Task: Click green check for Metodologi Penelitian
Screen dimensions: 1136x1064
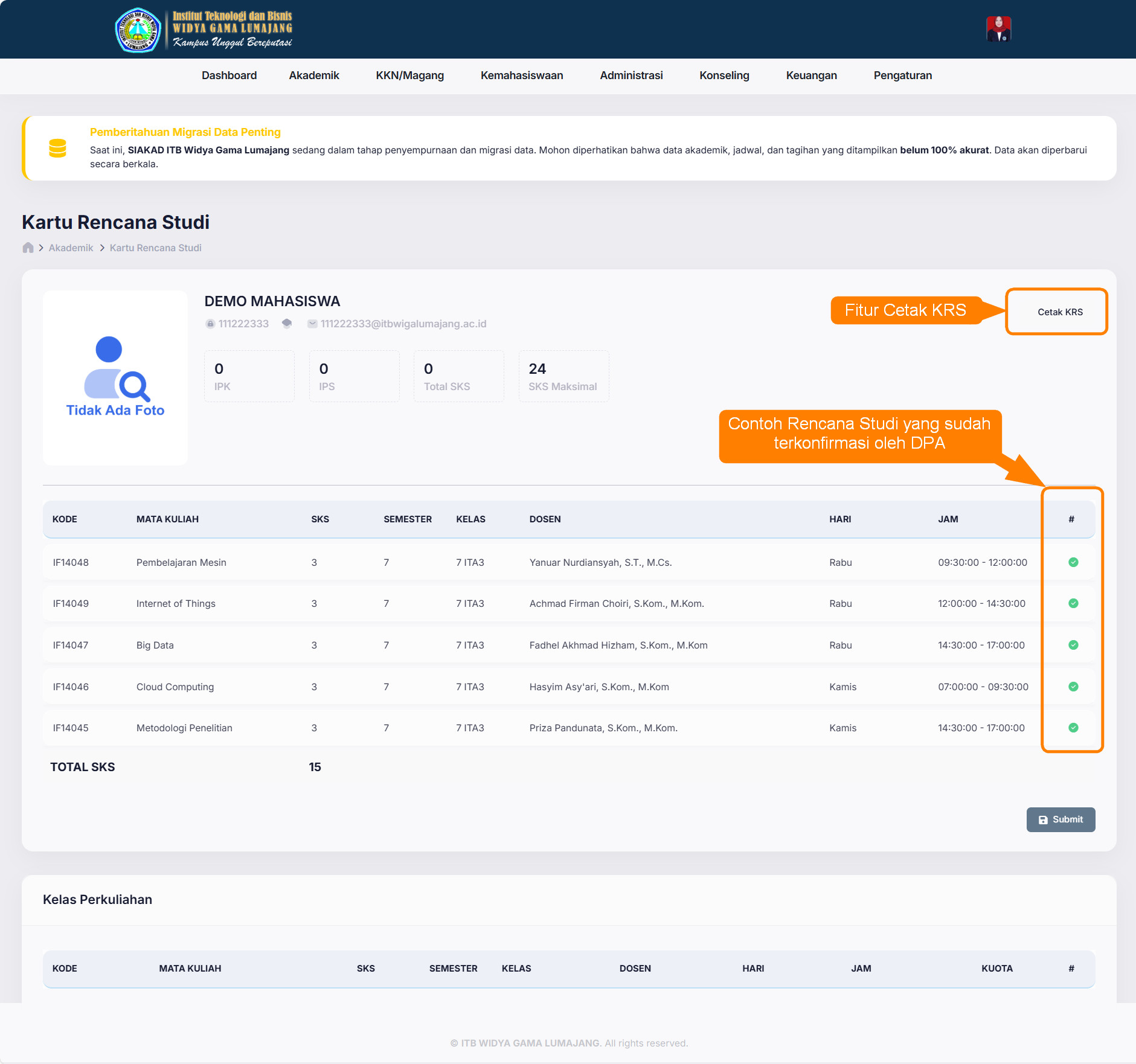Action: coord(1073,728)
